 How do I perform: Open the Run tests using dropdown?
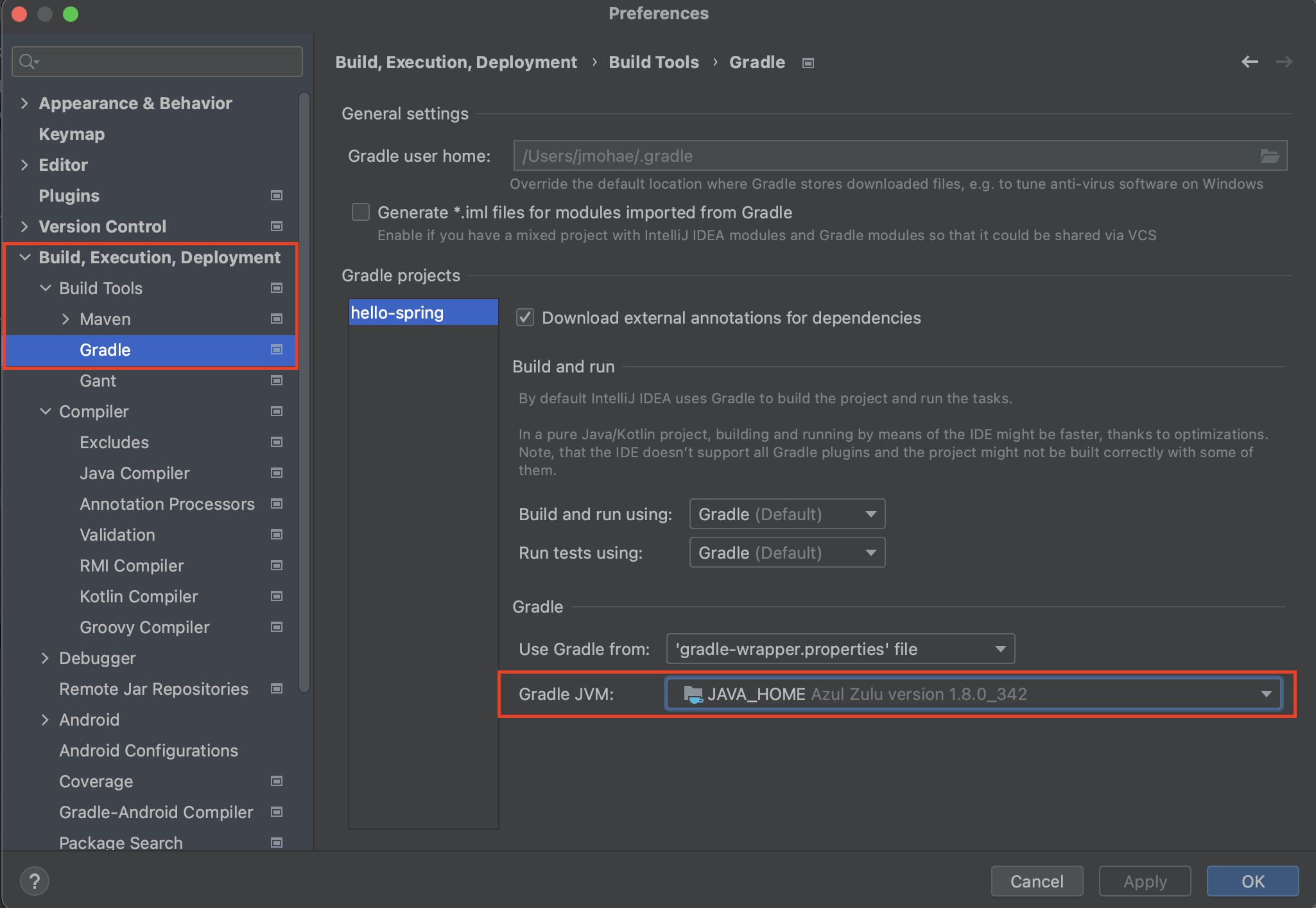point(787,553)
